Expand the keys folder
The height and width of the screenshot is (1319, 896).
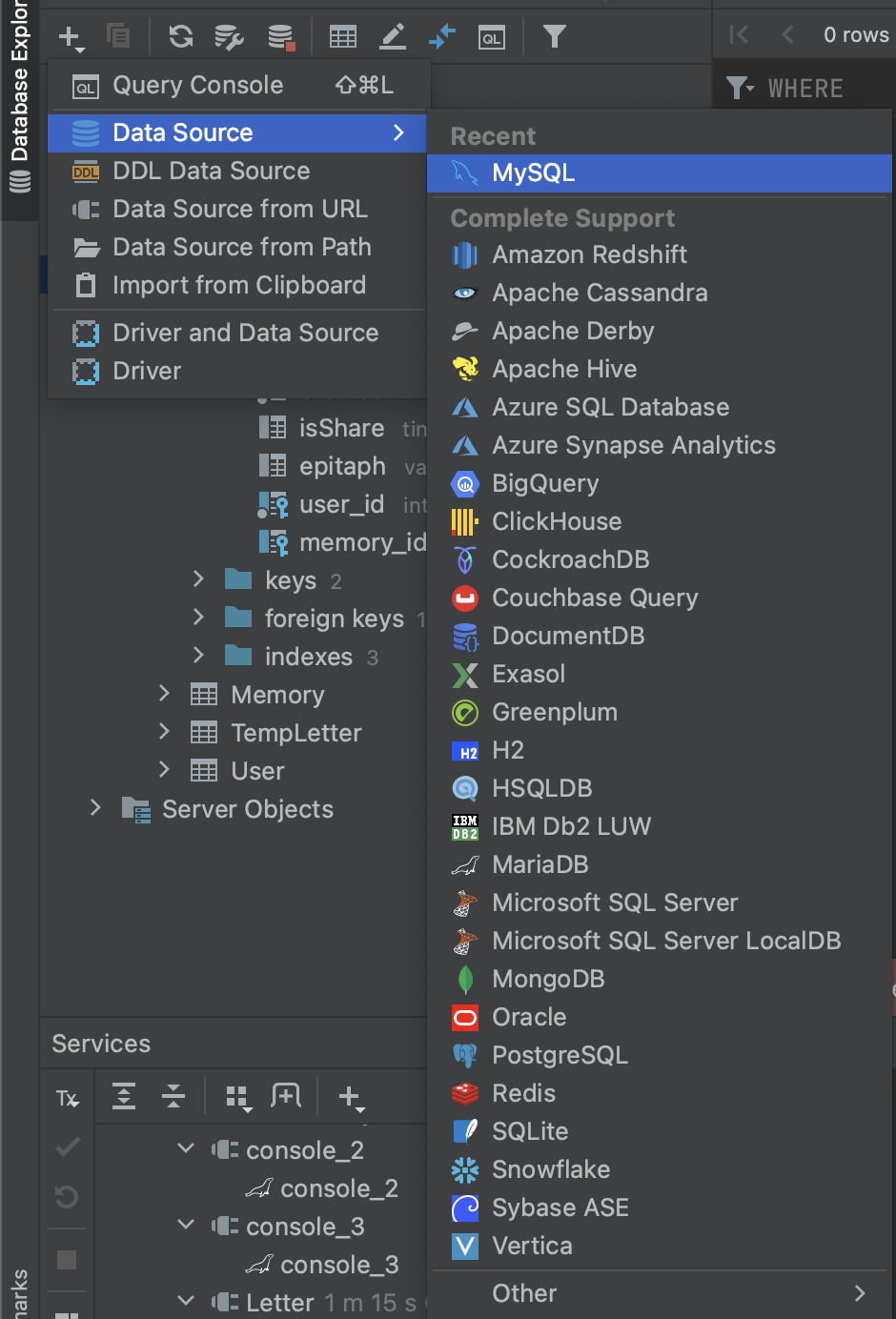tap(198, 578)
